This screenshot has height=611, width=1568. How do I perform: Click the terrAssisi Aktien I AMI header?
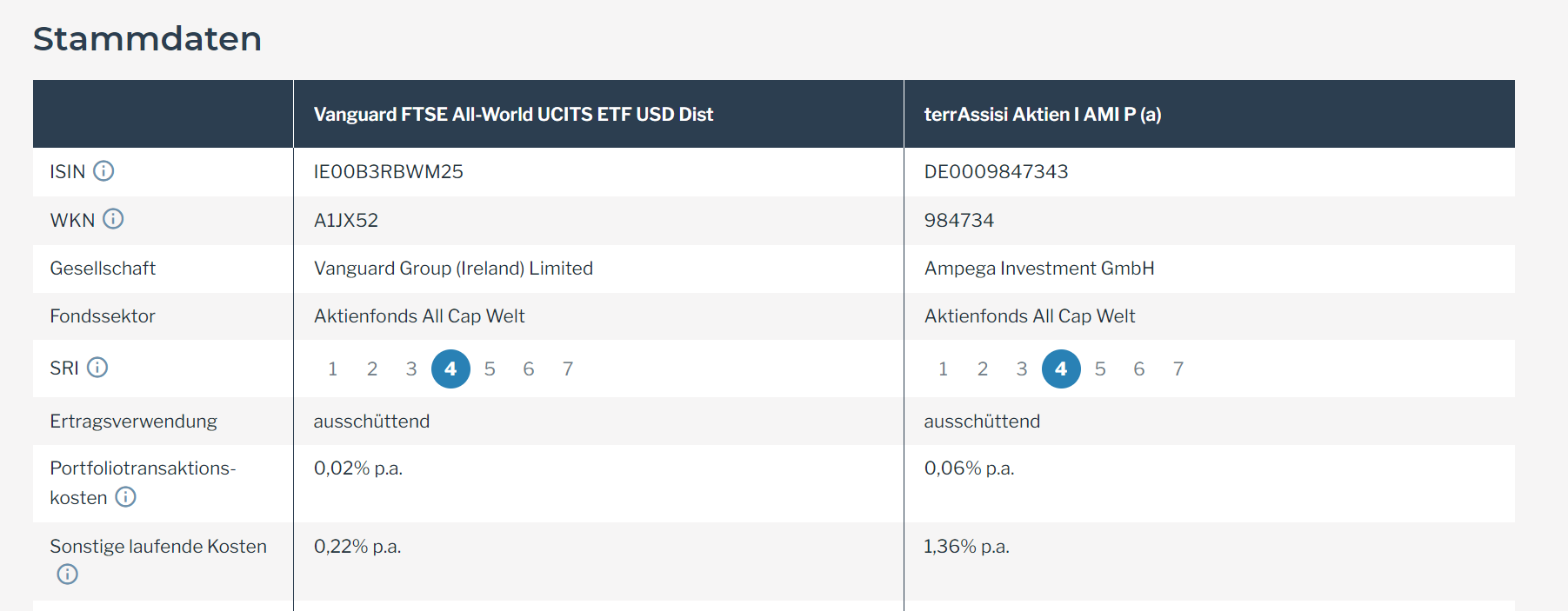click(x=1042, y=115)
